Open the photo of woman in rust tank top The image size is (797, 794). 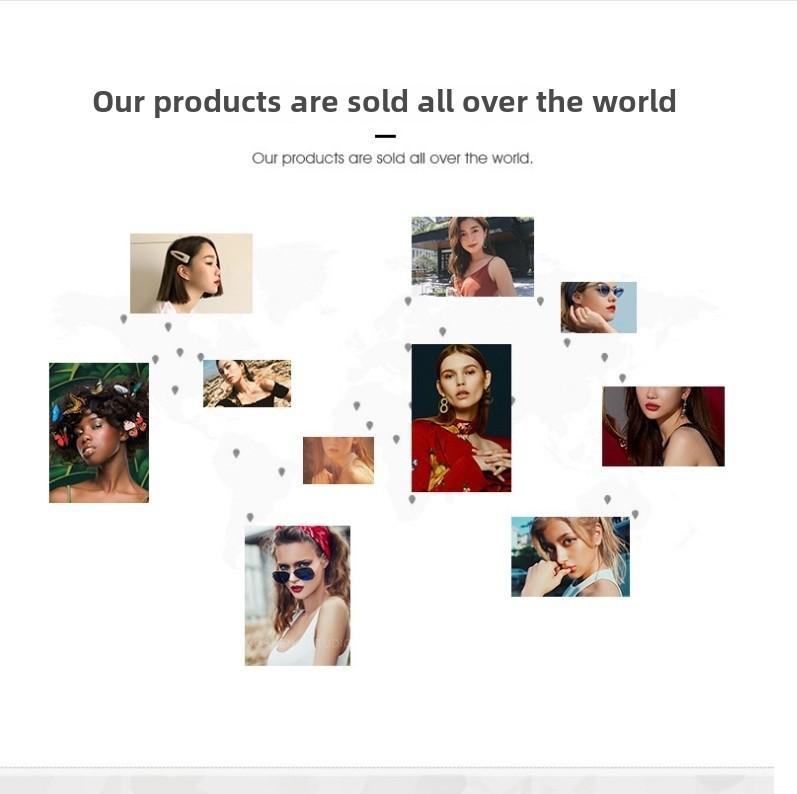point(473,257)
